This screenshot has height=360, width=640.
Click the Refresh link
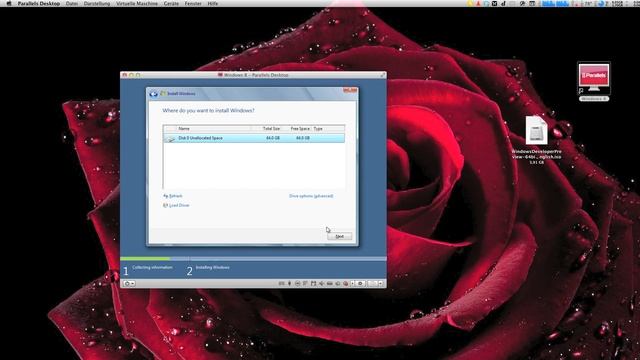173,196
